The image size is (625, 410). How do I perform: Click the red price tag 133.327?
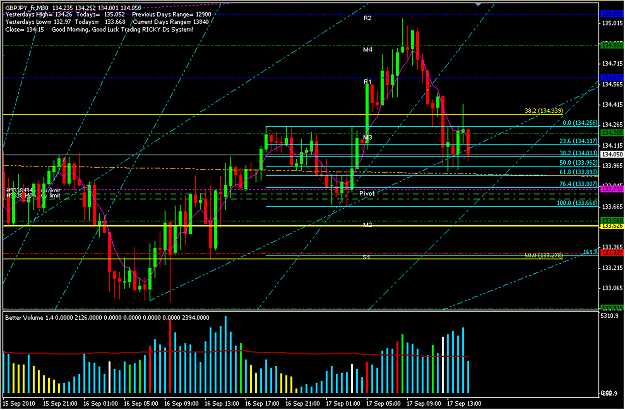(612, 253)
